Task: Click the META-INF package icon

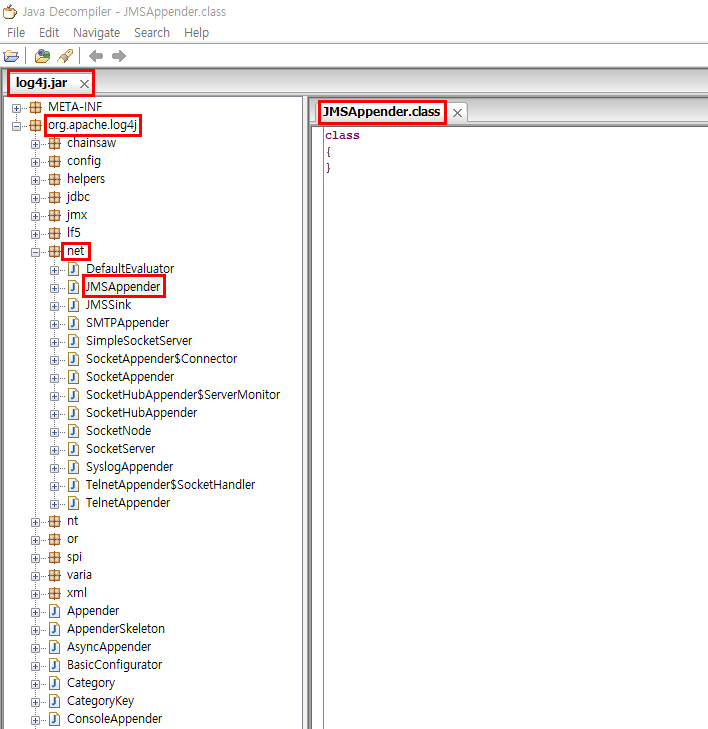Action: pyautogui.click(x=35, y=107)
